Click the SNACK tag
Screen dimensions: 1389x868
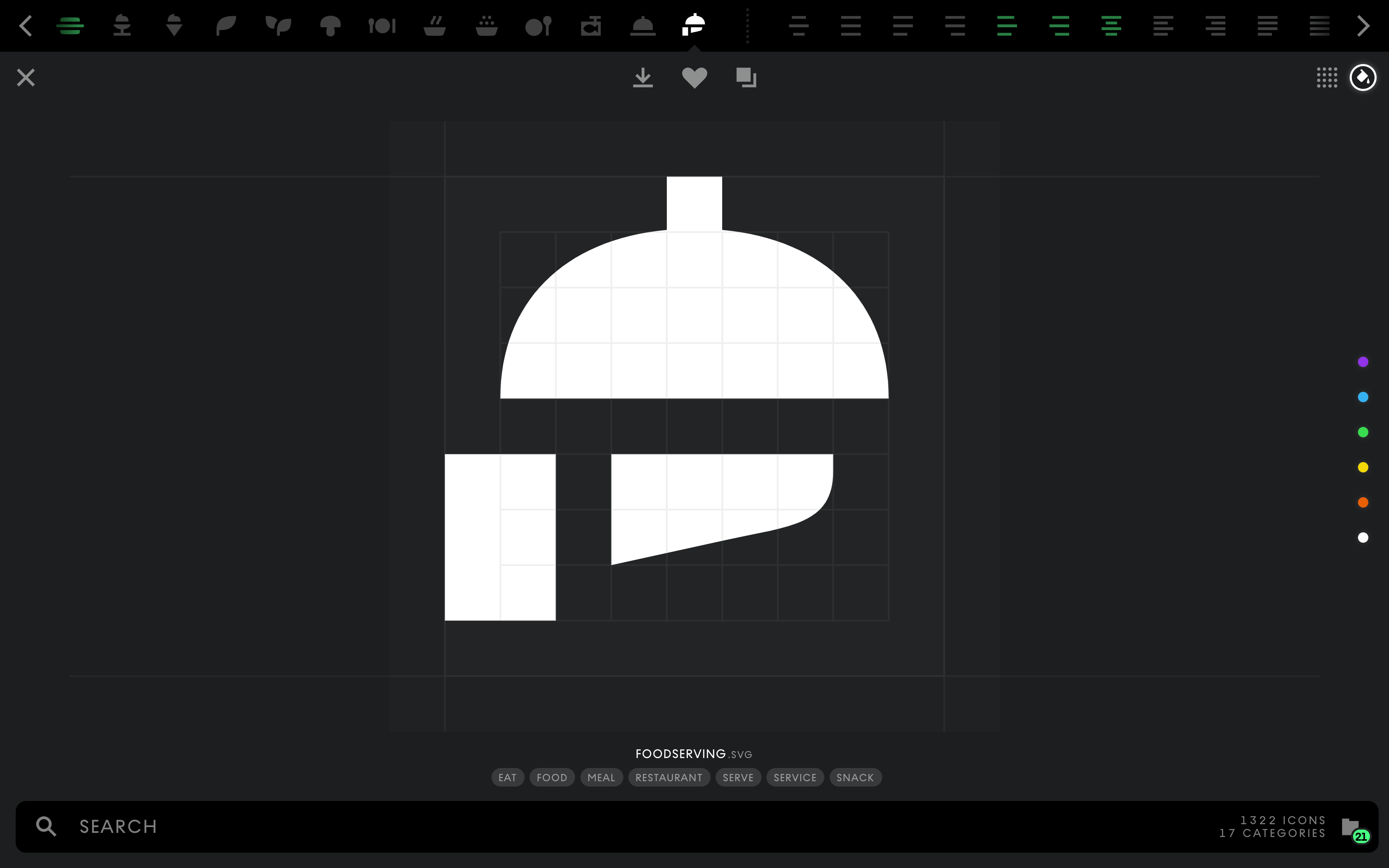[x=854, y=777]
